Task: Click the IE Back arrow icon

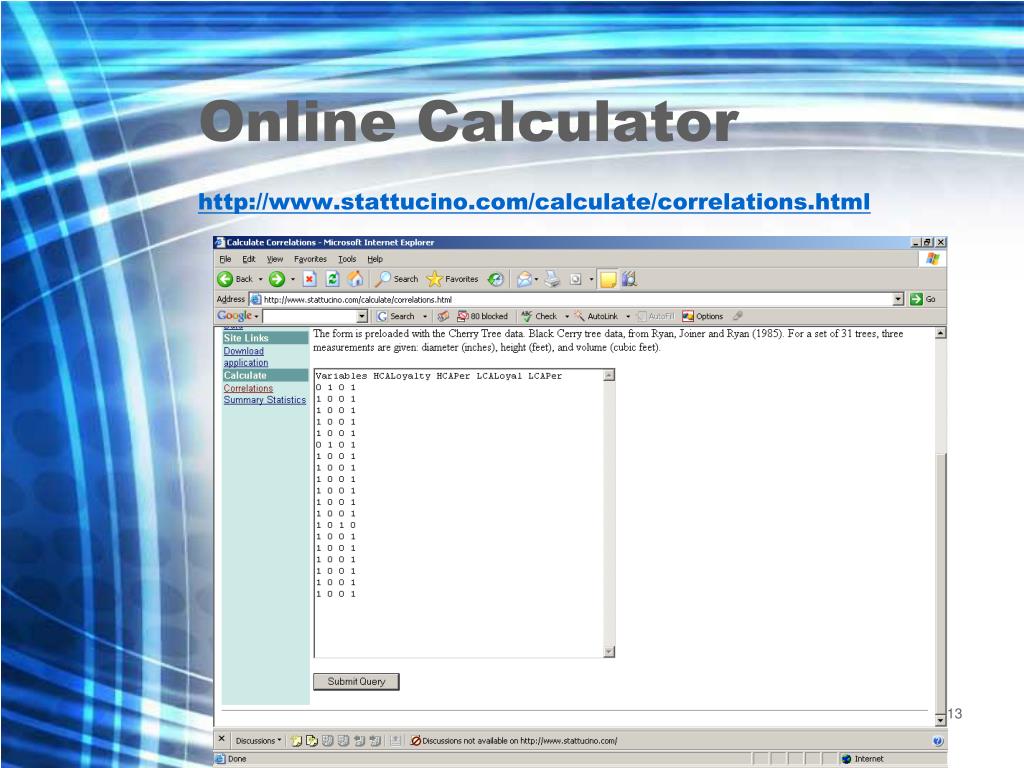Action: (225, 280)
